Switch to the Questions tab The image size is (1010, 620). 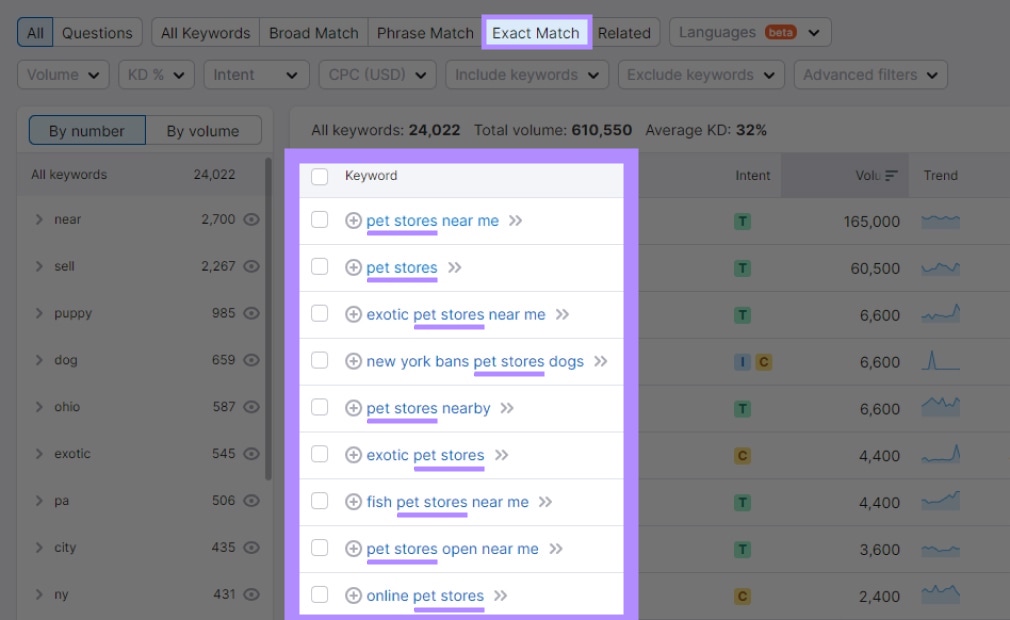pyautogui.click(x=99, y=32)
